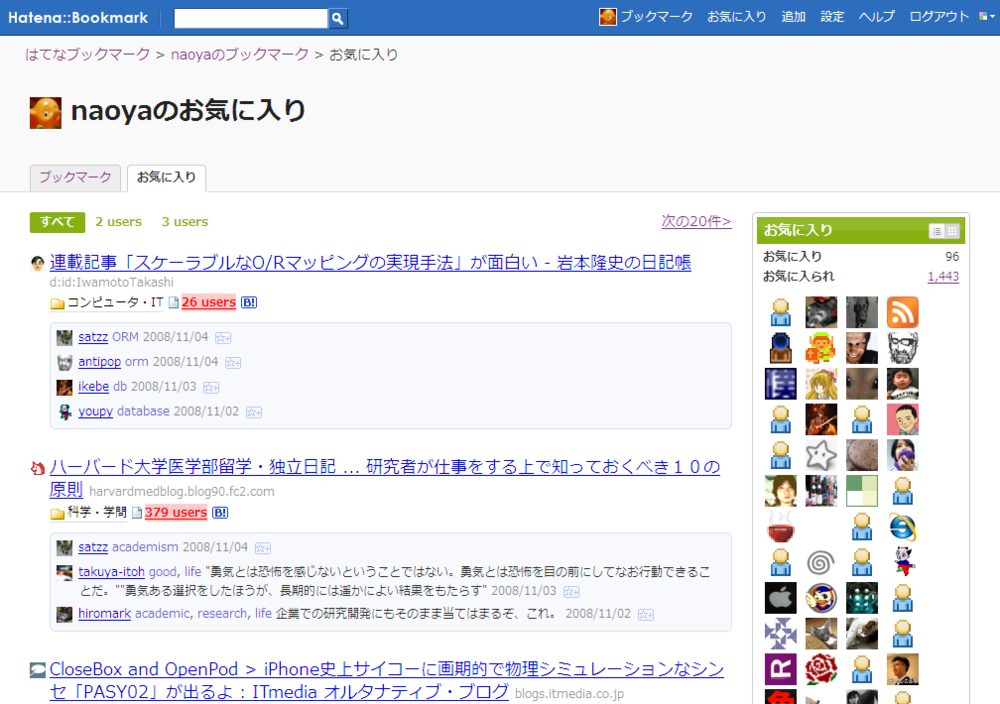Click the search magnifier button in header
Image resolution: width=1000 pixels, height=704 pixels.
point(337,18)
